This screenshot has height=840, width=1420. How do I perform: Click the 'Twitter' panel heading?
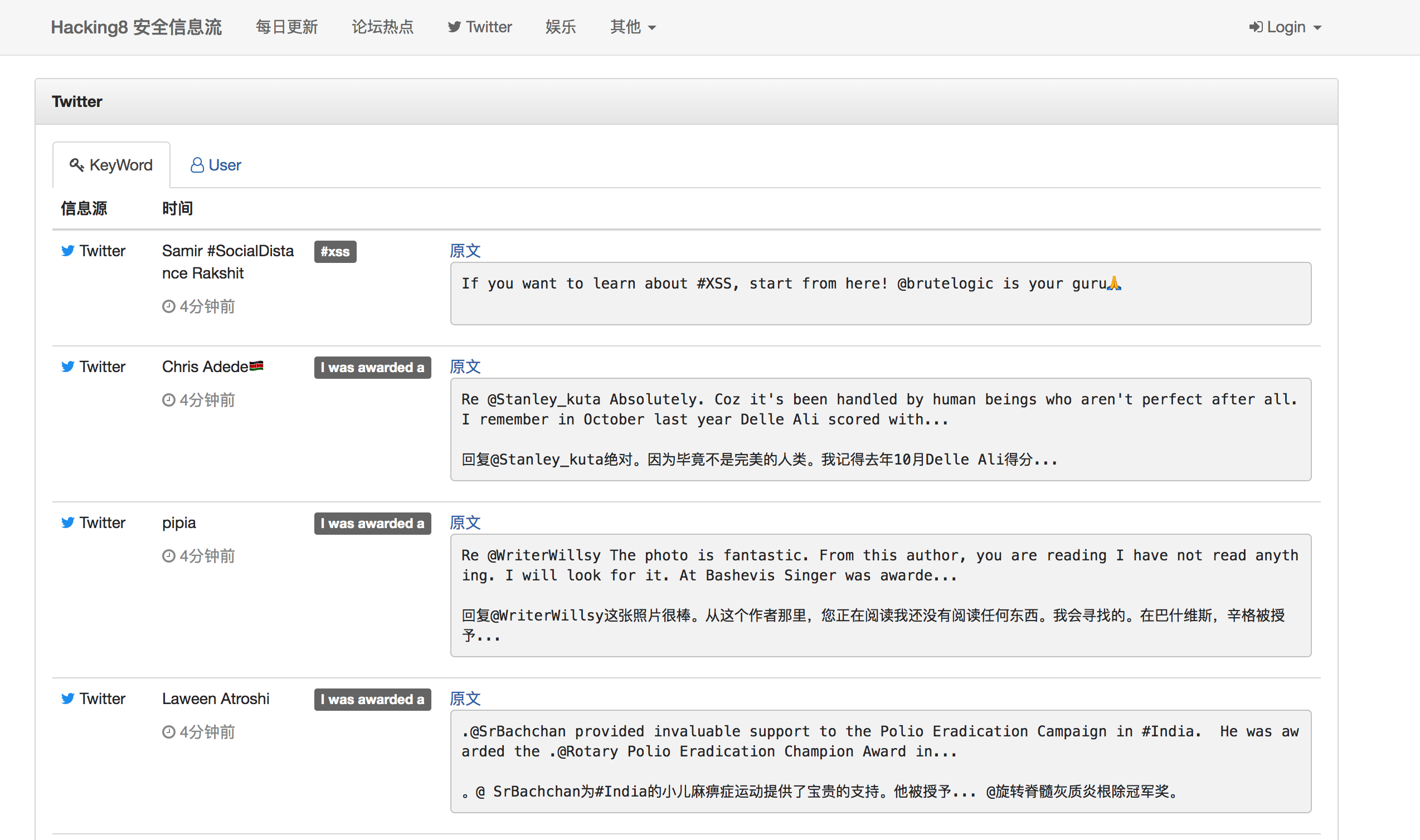[77, 101]
